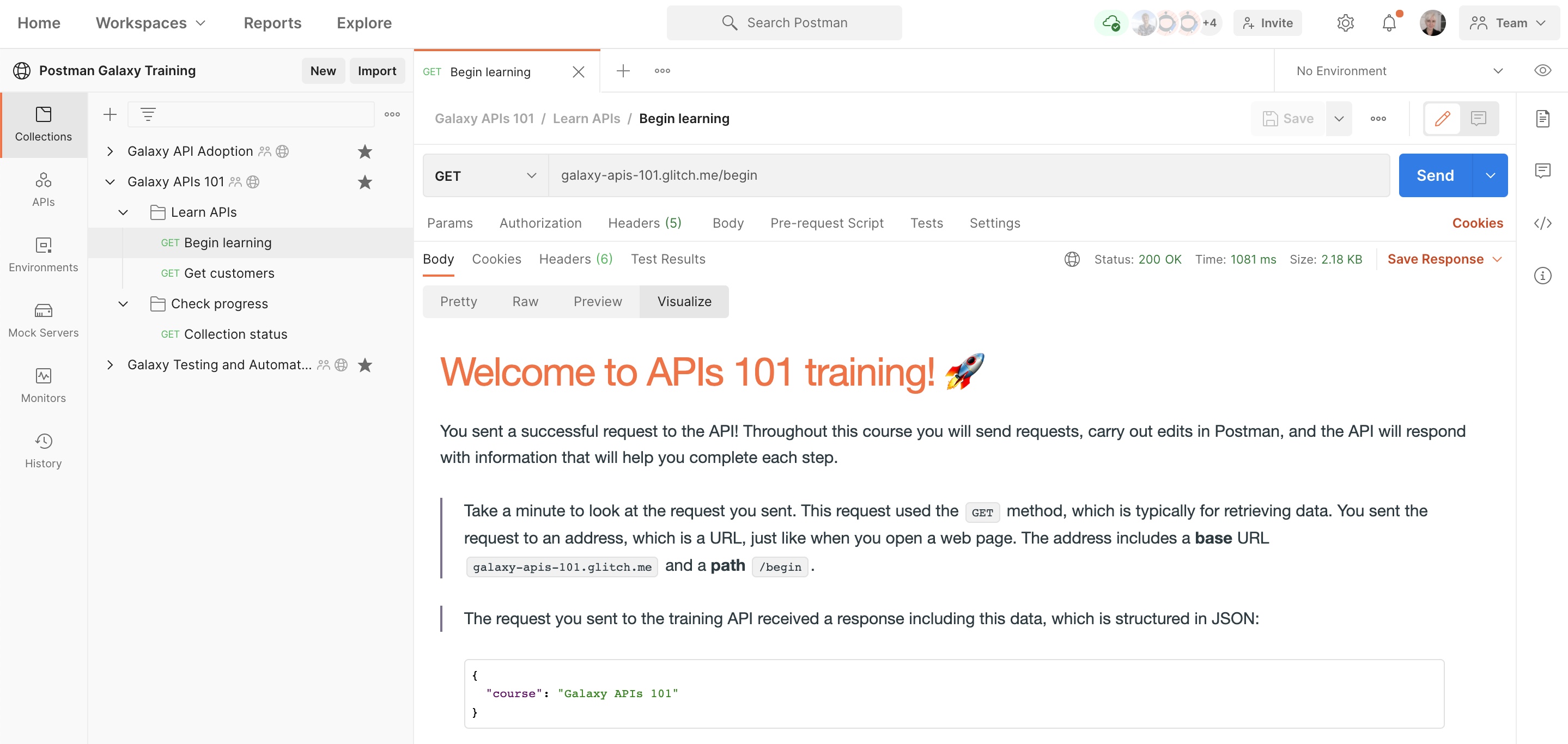
Task: Open Send button dropdown arrow
Action: 1490,176
